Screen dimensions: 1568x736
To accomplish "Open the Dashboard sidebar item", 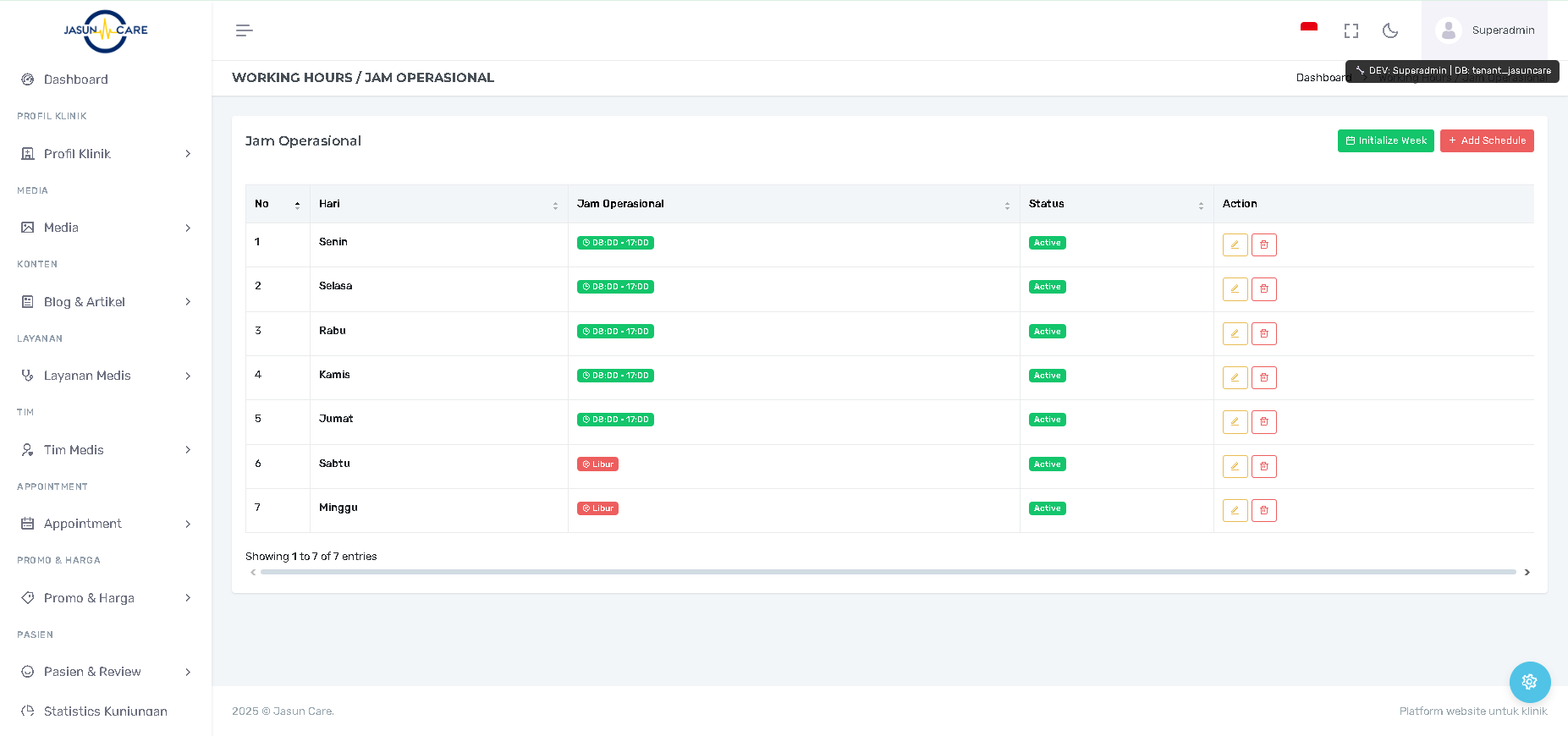I will click(x=75, y=80).
